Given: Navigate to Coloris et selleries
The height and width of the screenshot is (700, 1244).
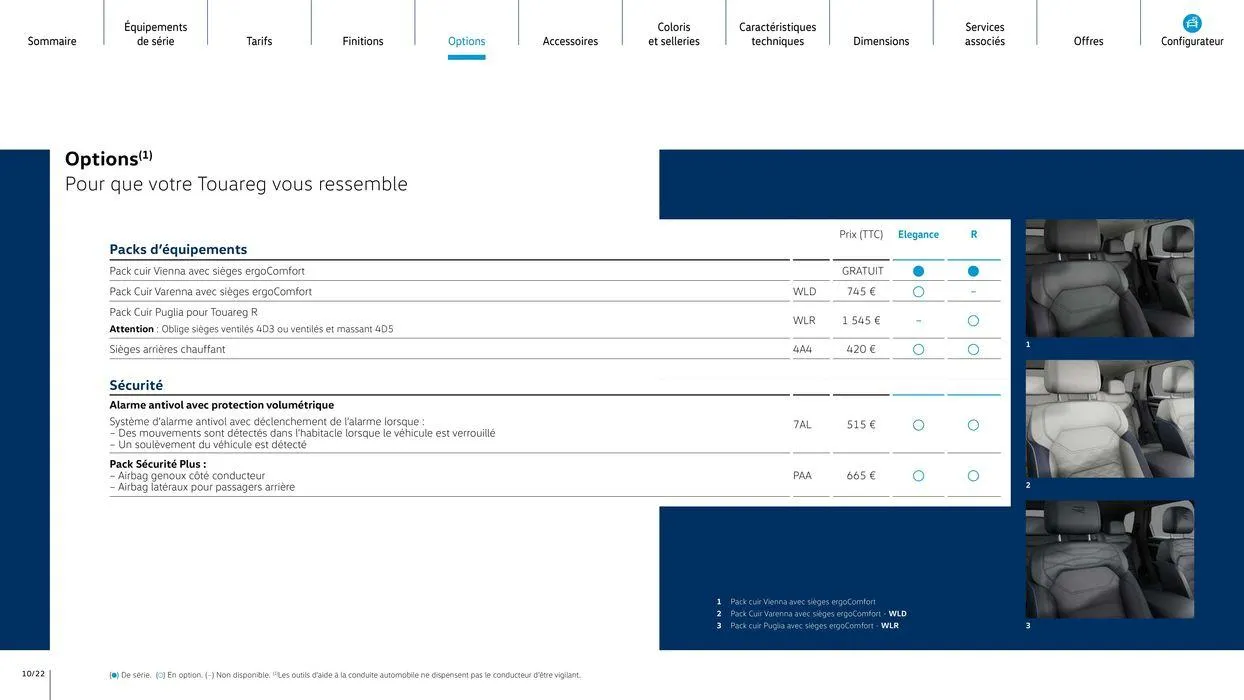Looking at the screenshot, I should [674, 34].
